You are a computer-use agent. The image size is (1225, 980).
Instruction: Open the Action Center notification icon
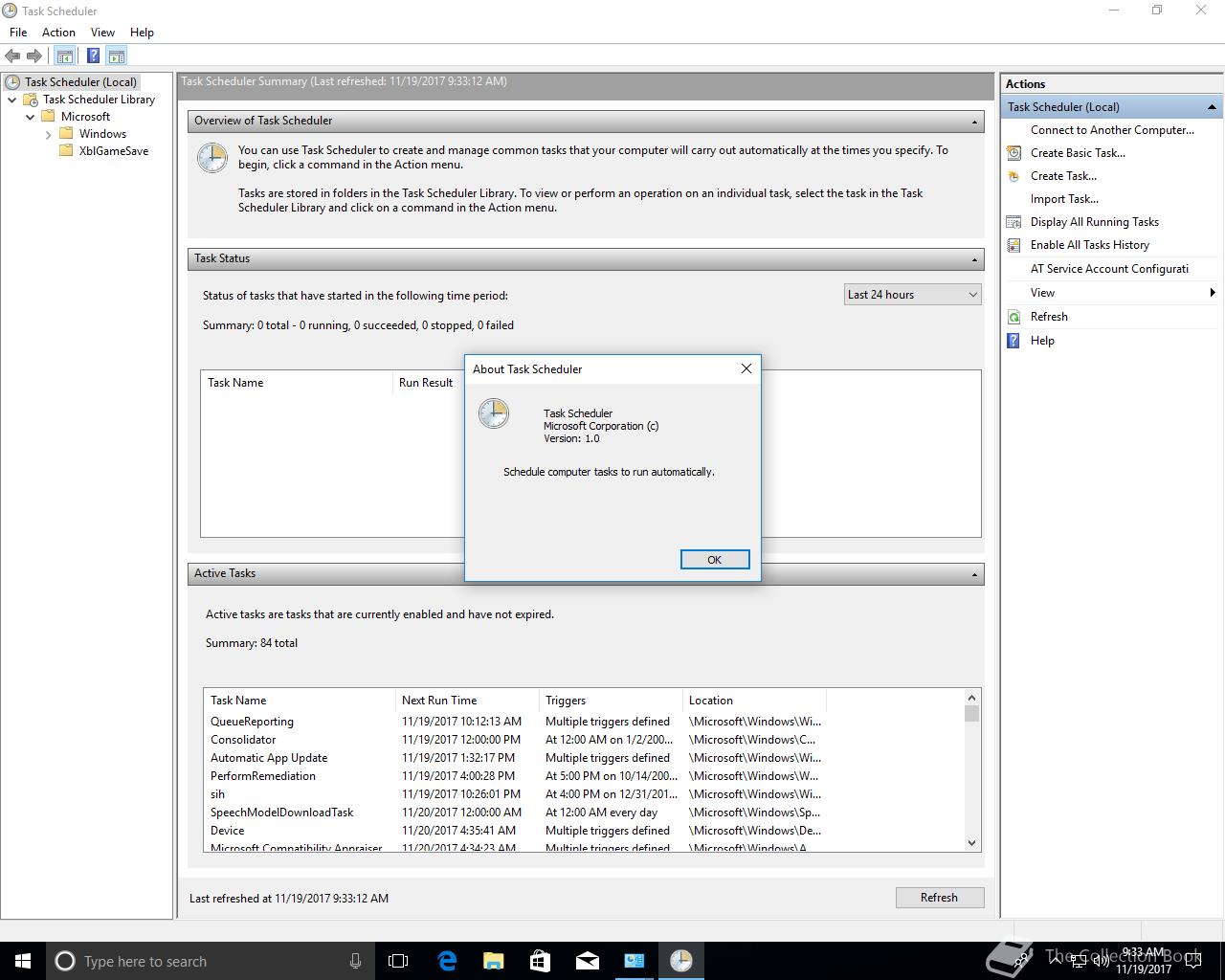point(1193,961)
